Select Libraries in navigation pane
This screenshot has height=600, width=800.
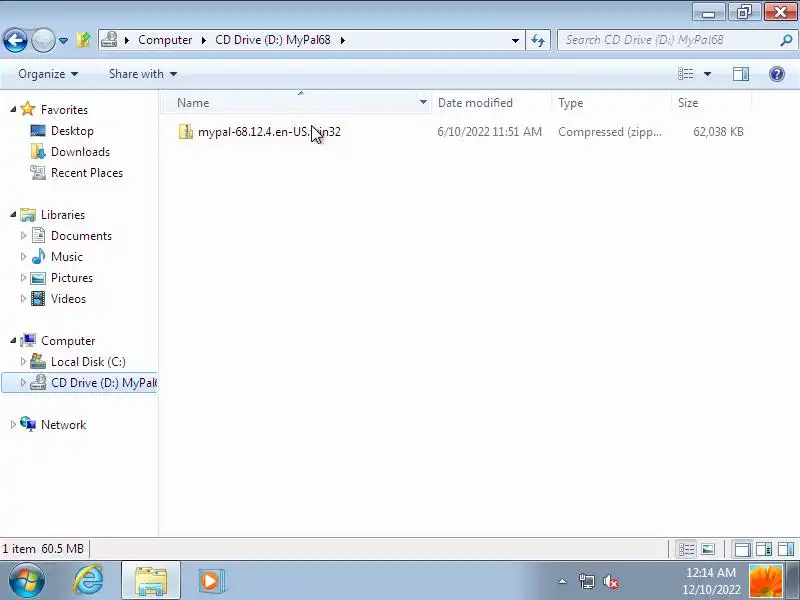pyautogui.click(x=63, y=215)
